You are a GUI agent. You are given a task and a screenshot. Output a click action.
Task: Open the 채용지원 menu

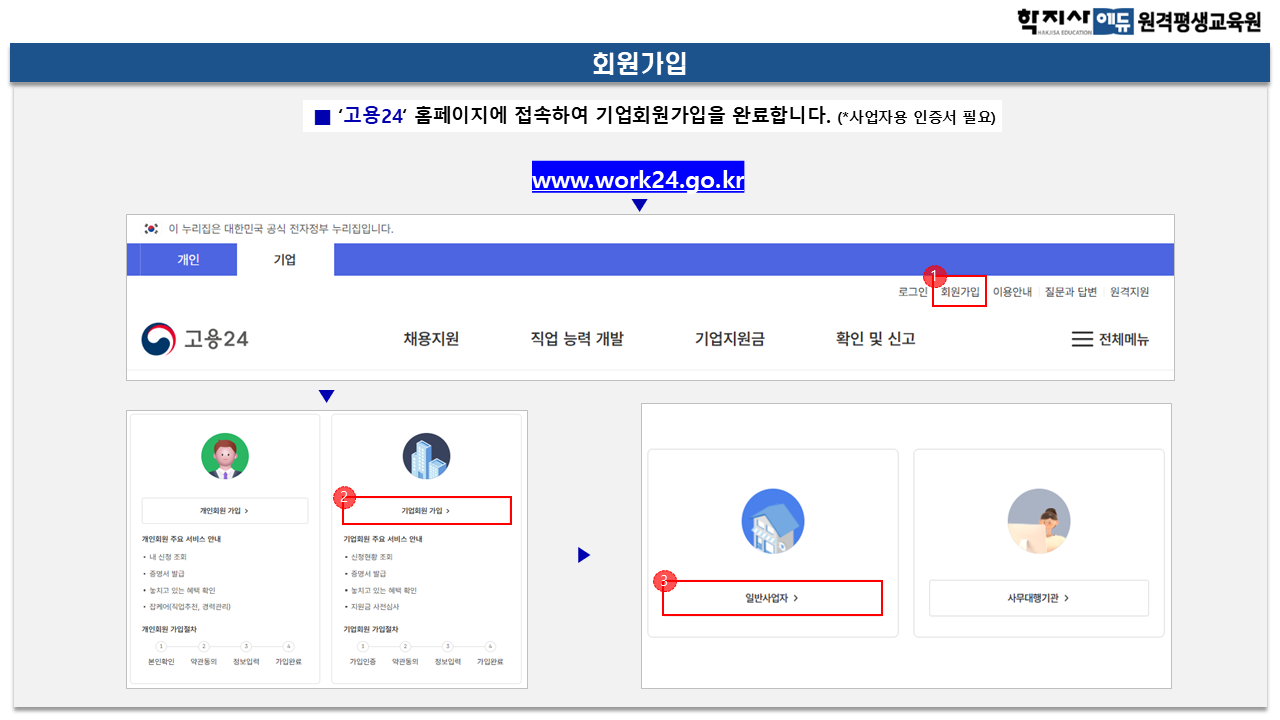click(x=431, y=339)
